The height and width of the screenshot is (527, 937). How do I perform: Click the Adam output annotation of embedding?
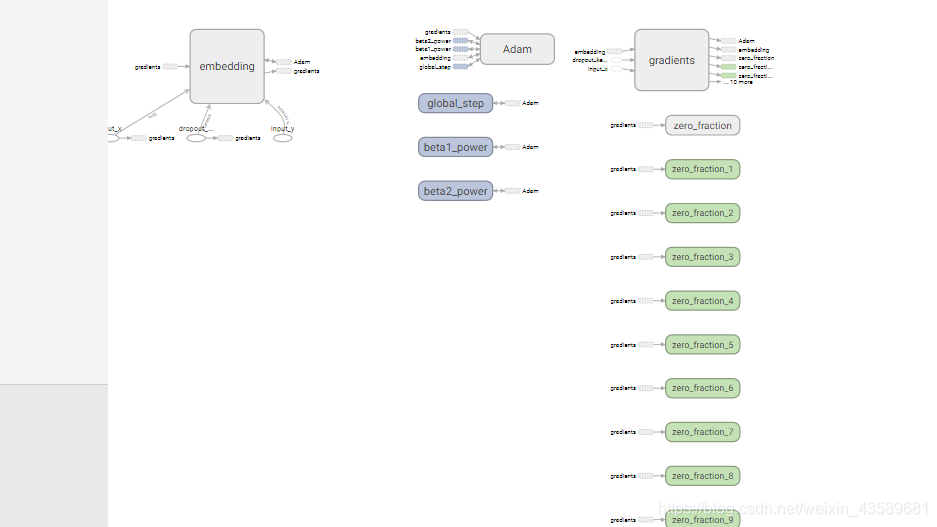302,62
